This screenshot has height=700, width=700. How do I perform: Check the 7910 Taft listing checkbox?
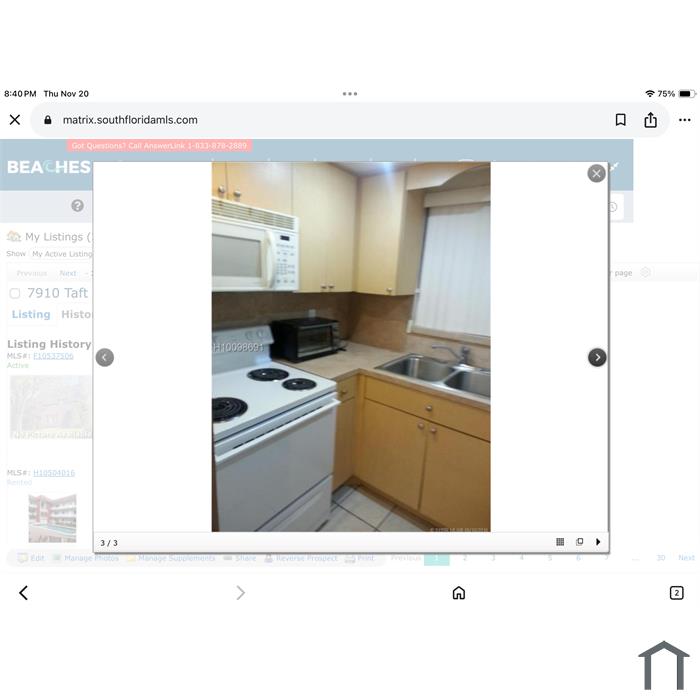click(x=15, y=293)
